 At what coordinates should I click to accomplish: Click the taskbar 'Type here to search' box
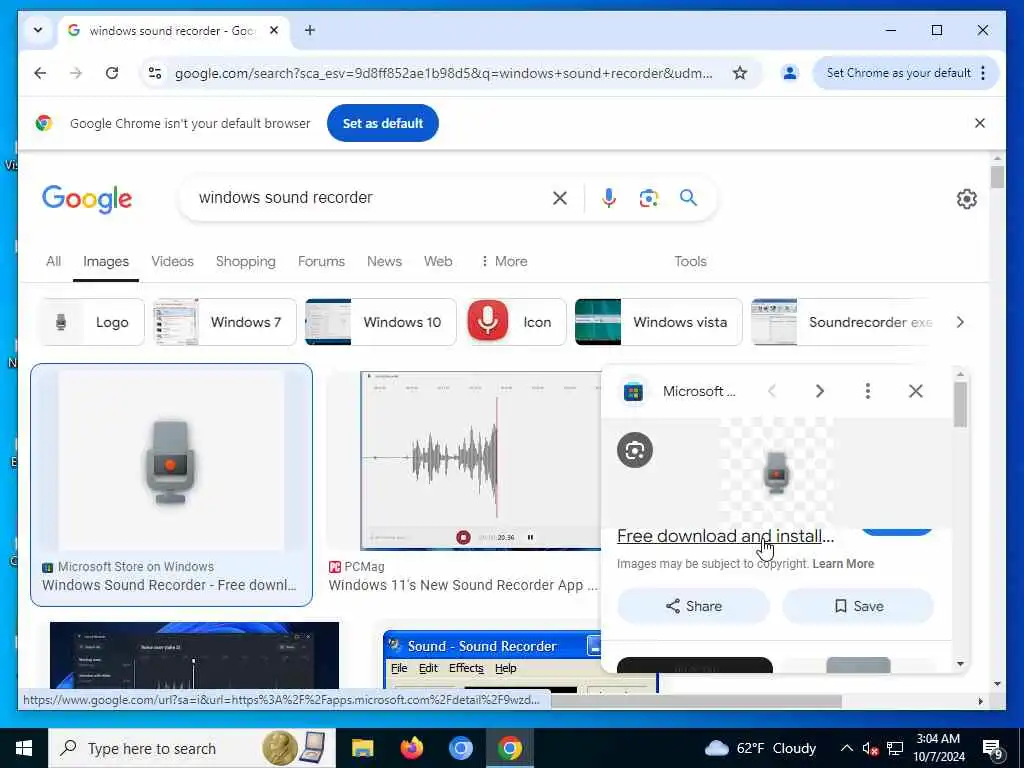point(192,748)
